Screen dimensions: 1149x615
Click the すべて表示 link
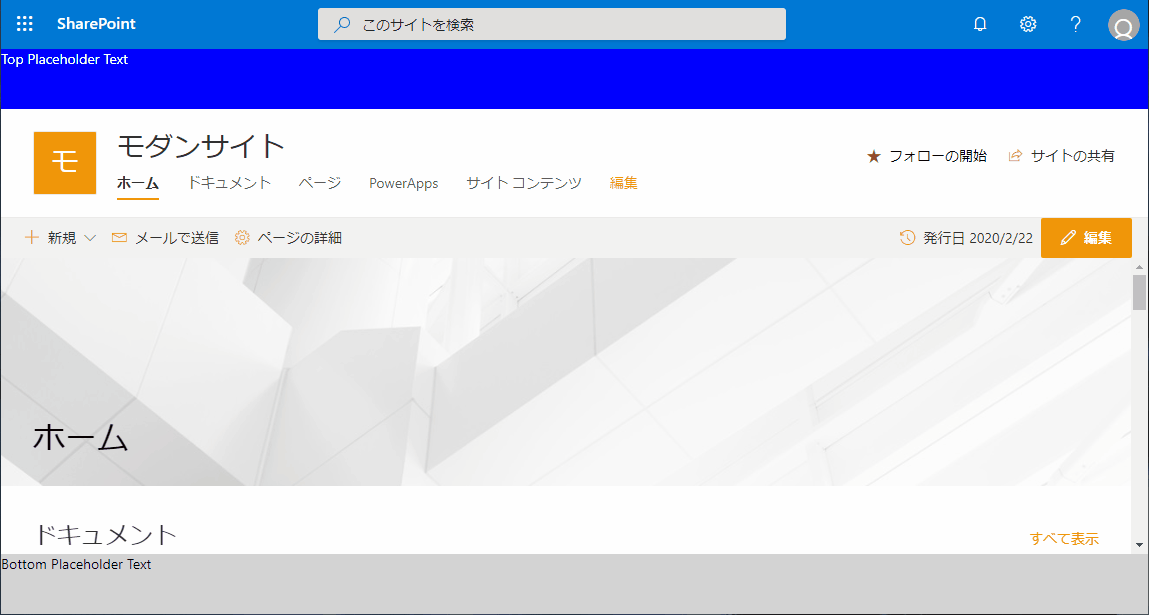point(1064,539)
